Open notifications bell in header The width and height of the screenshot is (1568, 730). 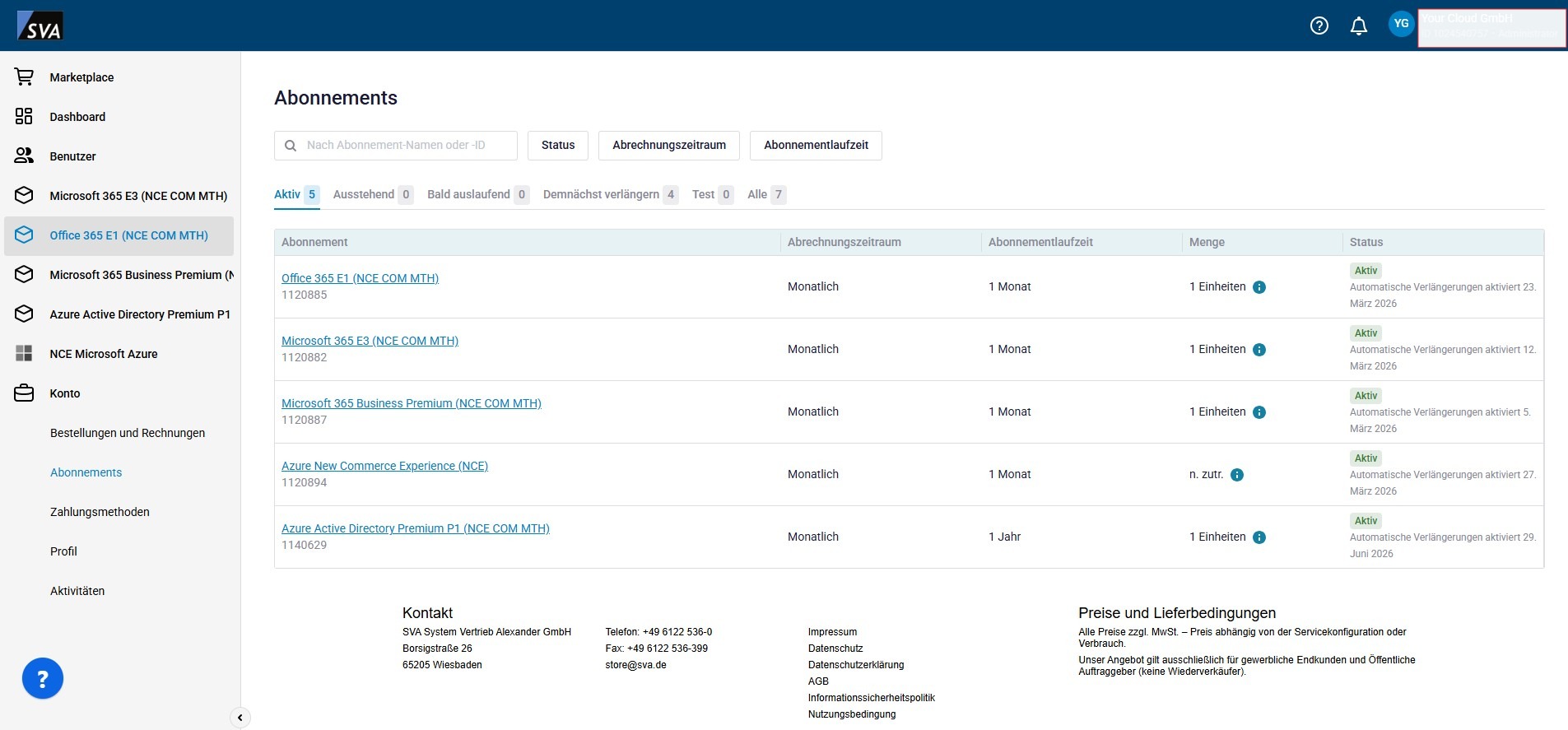click(x=1359, y=26)
